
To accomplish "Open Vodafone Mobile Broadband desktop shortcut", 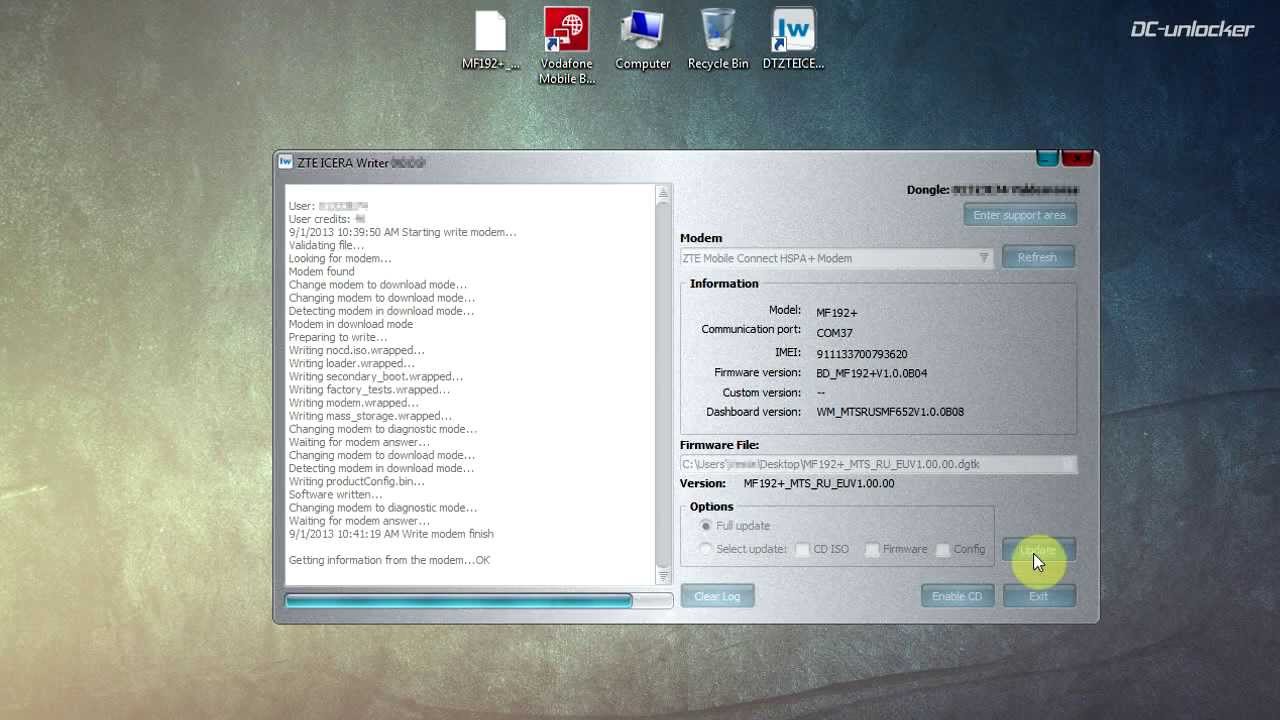I will [x=567, y=46].
